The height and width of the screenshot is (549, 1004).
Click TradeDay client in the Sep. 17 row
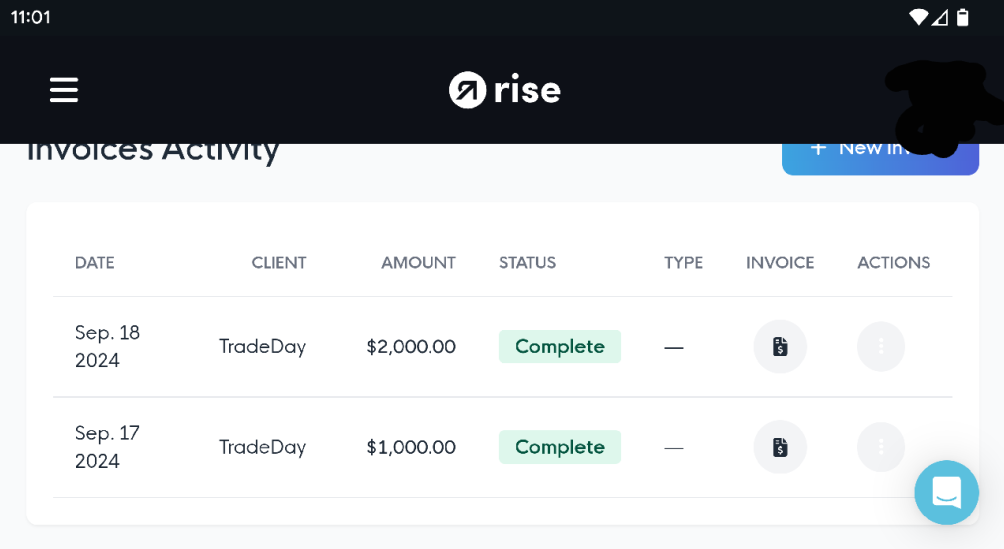tap(263, 447)
